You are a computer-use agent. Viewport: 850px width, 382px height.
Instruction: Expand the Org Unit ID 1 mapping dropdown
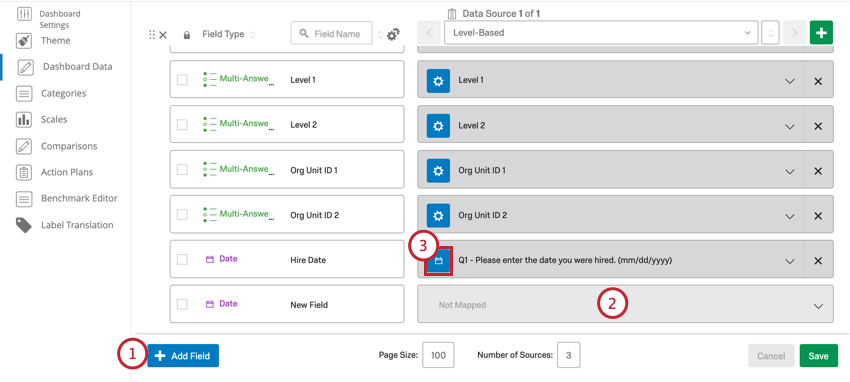[x=790, y=171]
